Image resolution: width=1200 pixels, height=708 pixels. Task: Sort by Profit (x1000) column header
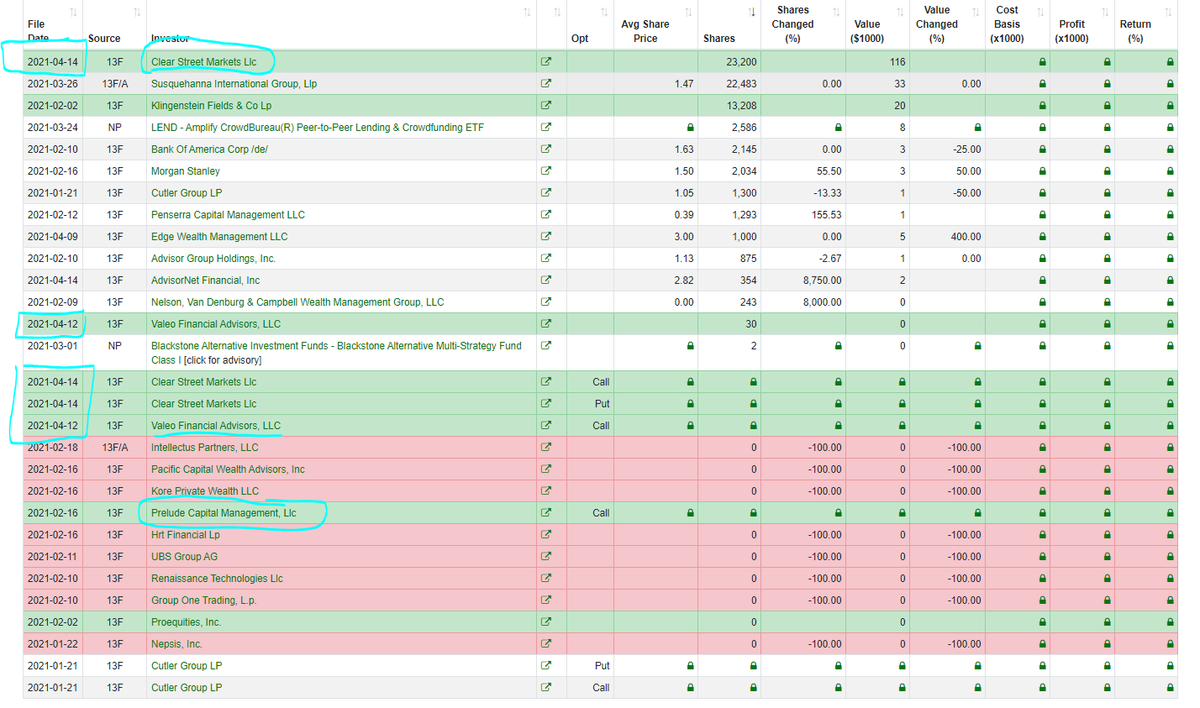tap(1071, 31)
